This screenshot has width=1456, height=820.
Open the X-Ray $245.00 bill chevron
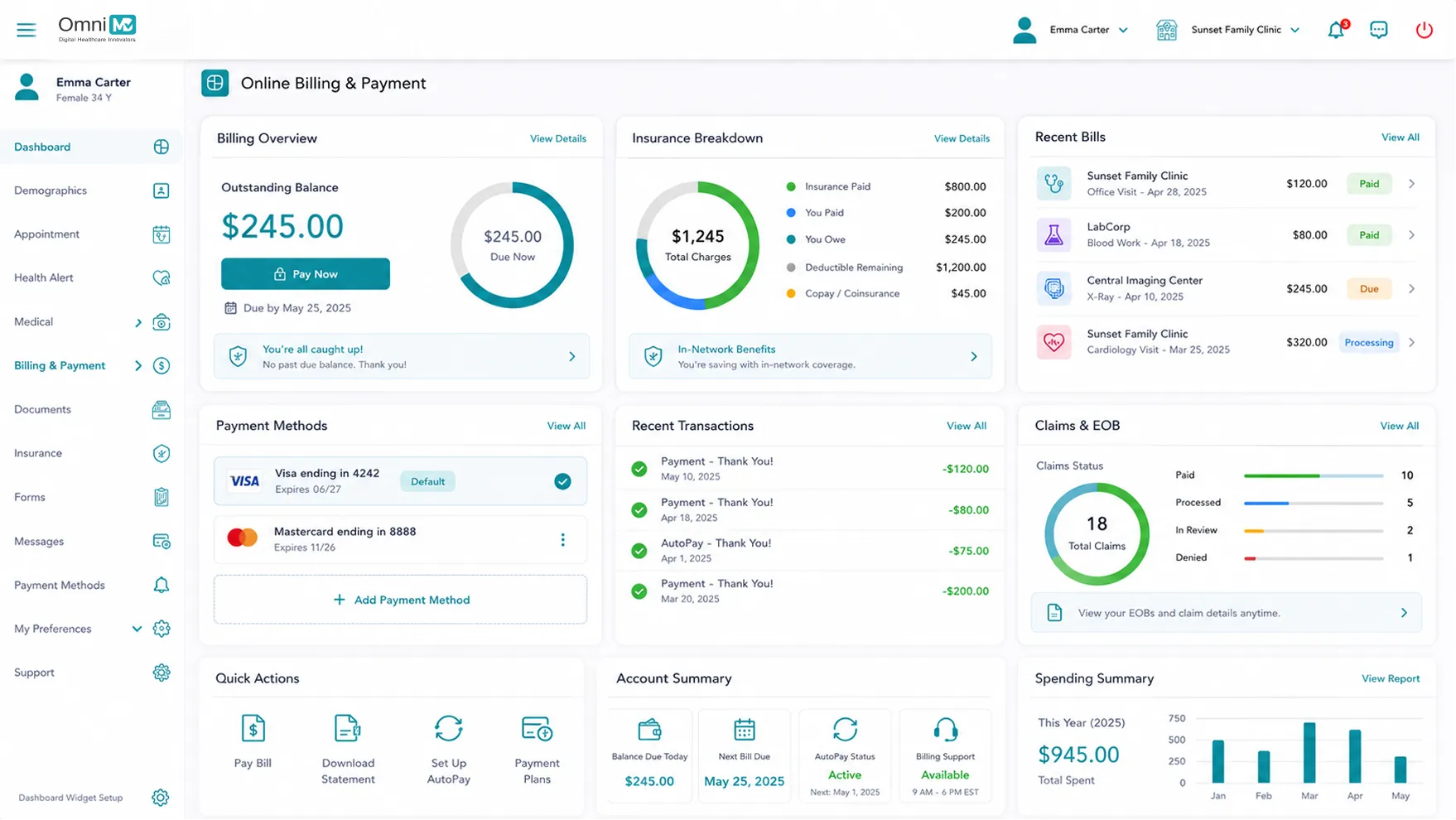point(1412,289)
